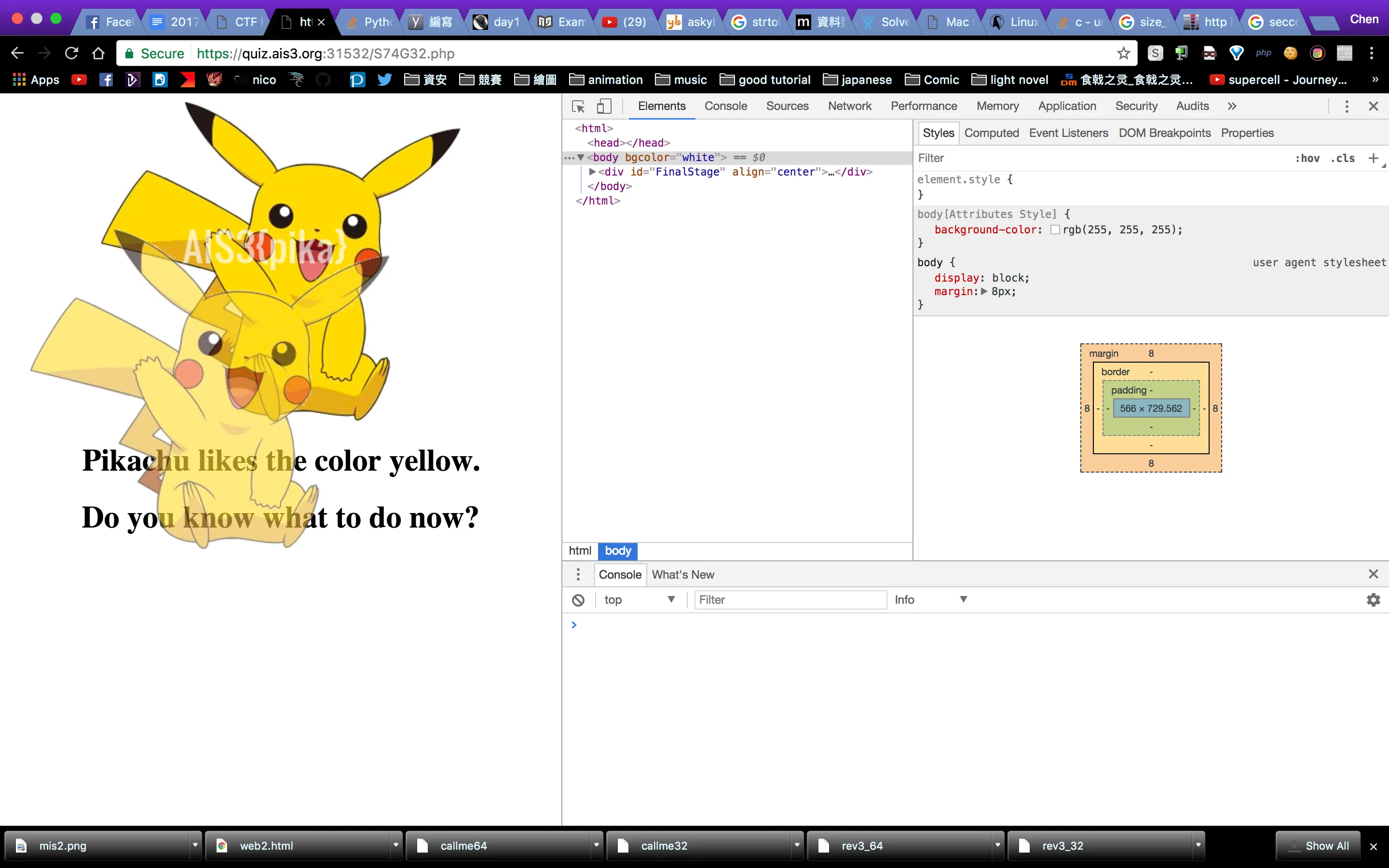Open the YouTube bookmark icon
This screenshot has width=1389, height=868.
[79, 80]
